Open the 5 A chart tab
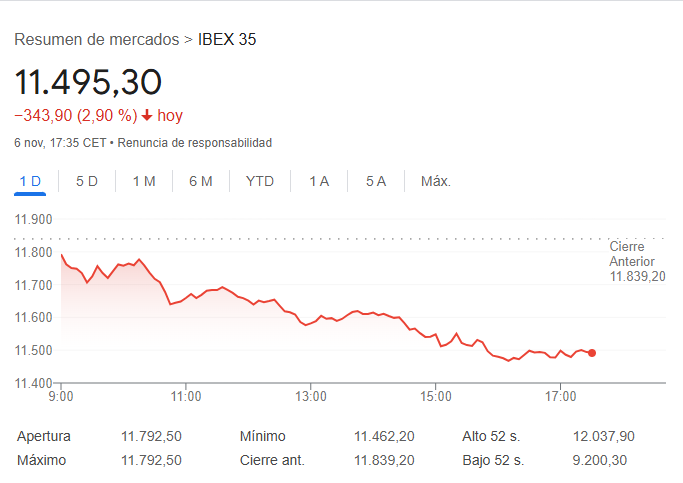The width and height of the screenshot is (683, 483). click(376, 181)
